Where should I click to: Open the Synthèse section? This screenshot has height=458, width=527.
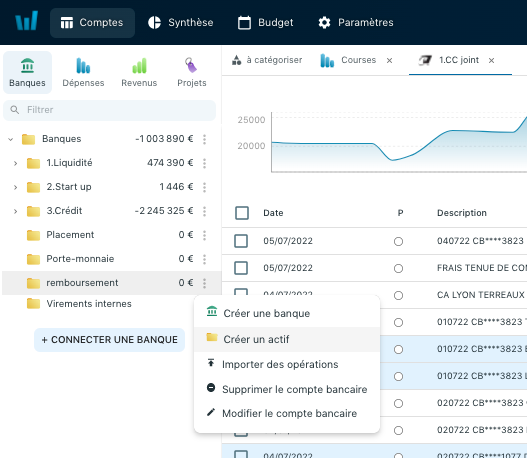click(181, 23)
